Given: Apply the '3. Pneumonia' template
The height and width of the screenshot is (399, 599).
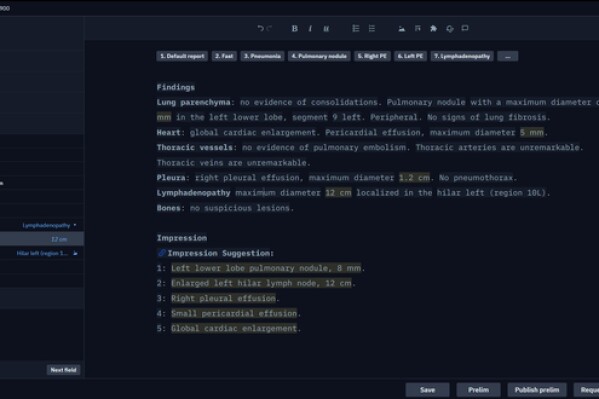Looking at the screenshot, I should click(x=262, y=56).
